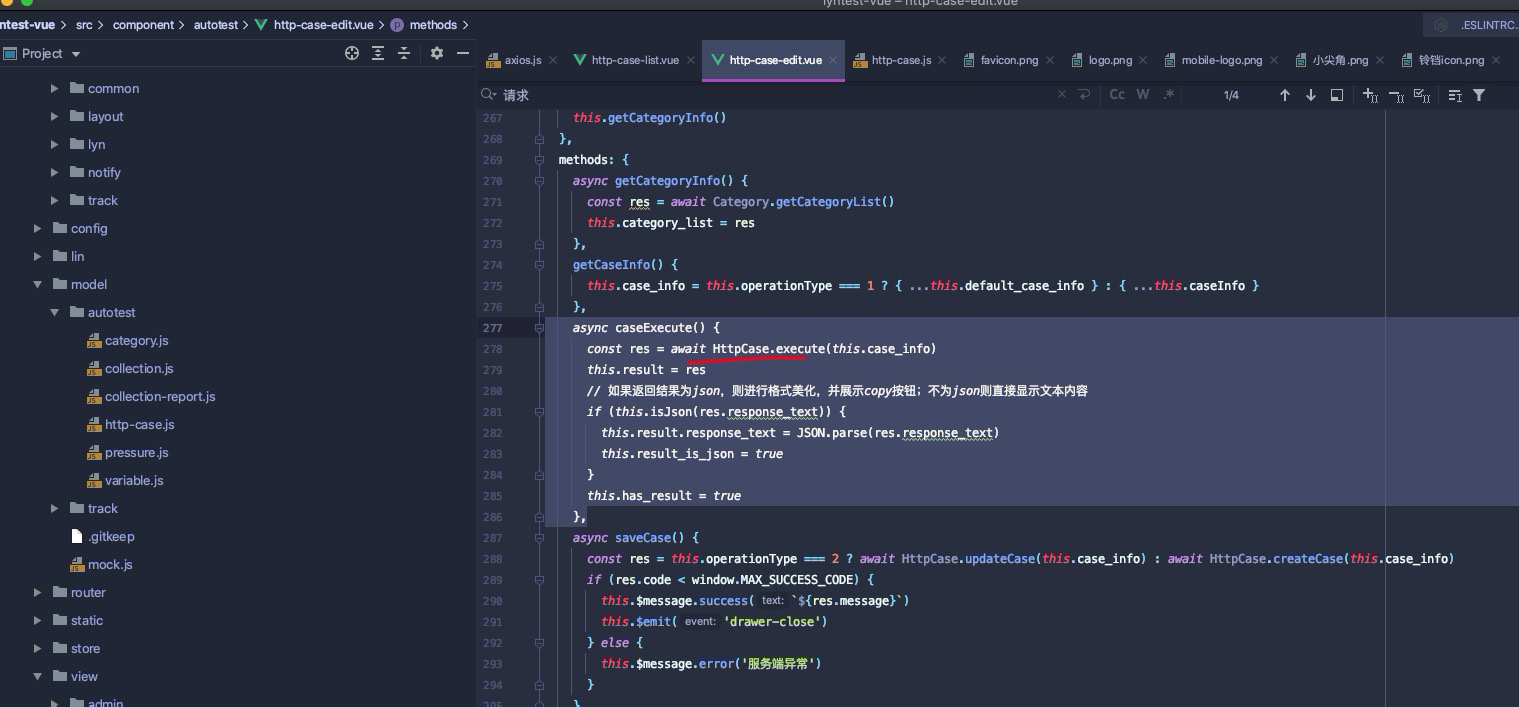This screenshot has width=1519, height=707.
Task: Toggle multiline search mode icon
Action: coord(1455,95)
